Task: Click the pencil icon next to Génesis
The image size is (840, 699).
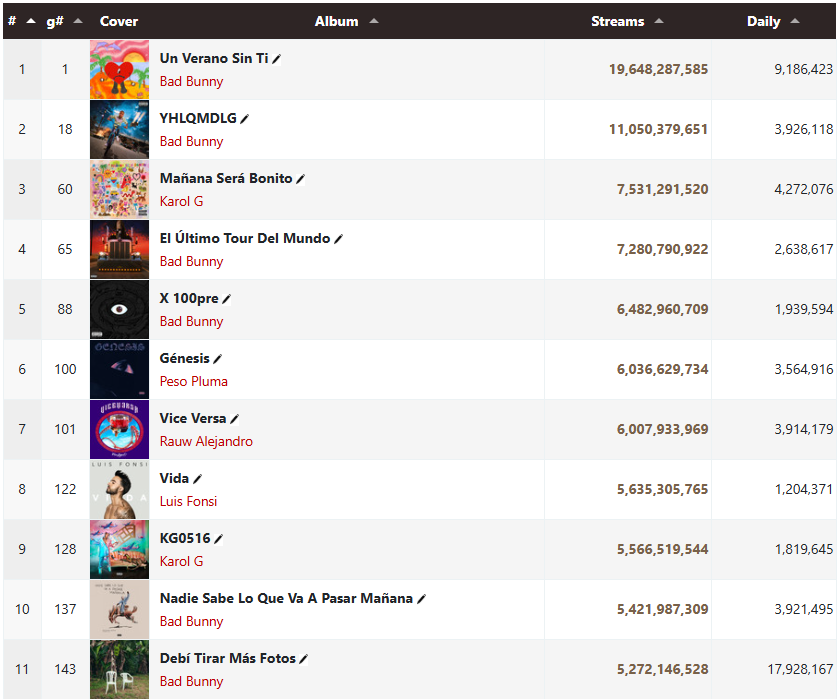Action: (218, 359)
